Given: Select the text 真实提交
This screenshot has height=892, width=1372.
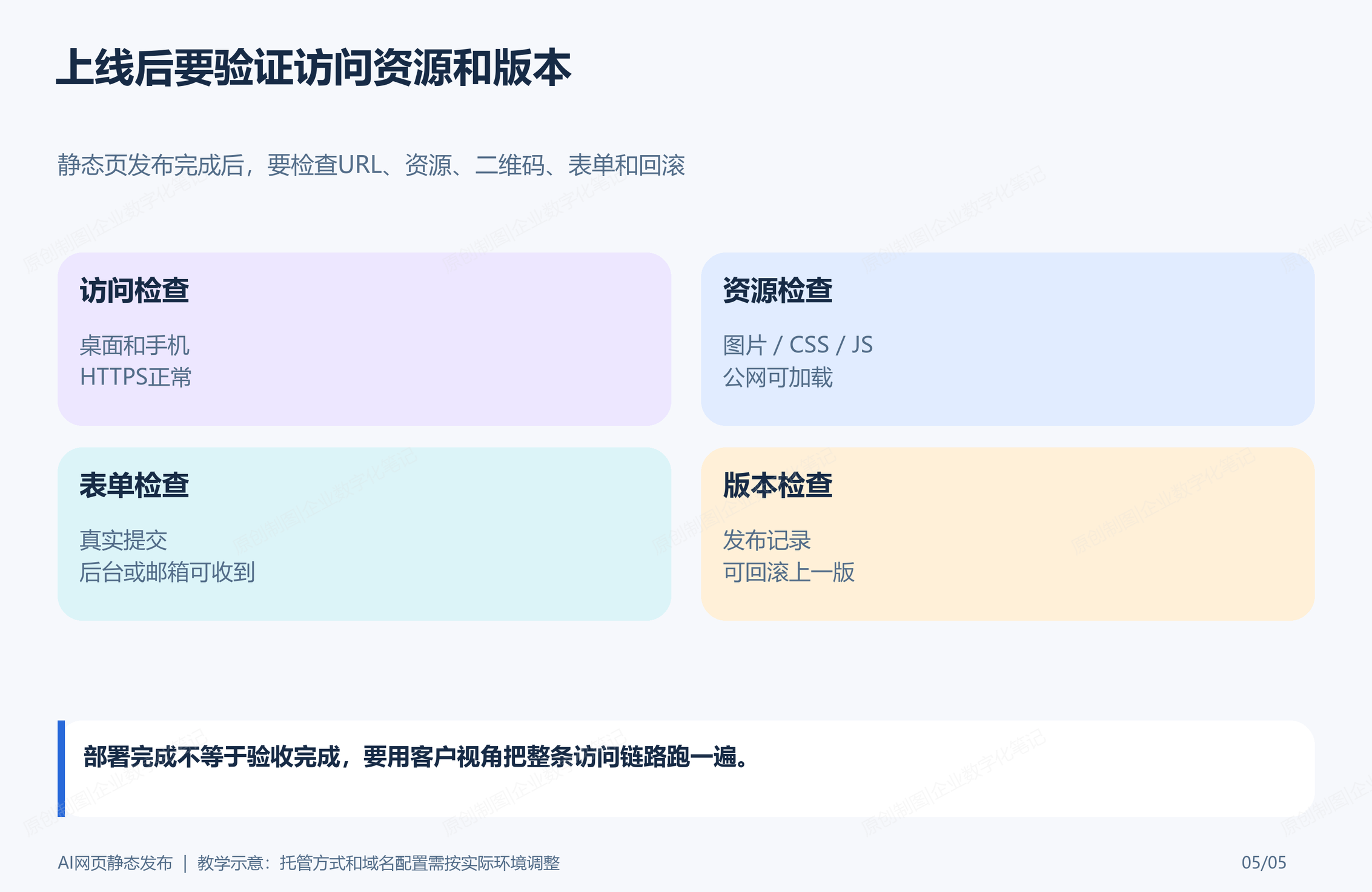Looking at the screenshot, I should pyautogui.click(x=124, y=540).
